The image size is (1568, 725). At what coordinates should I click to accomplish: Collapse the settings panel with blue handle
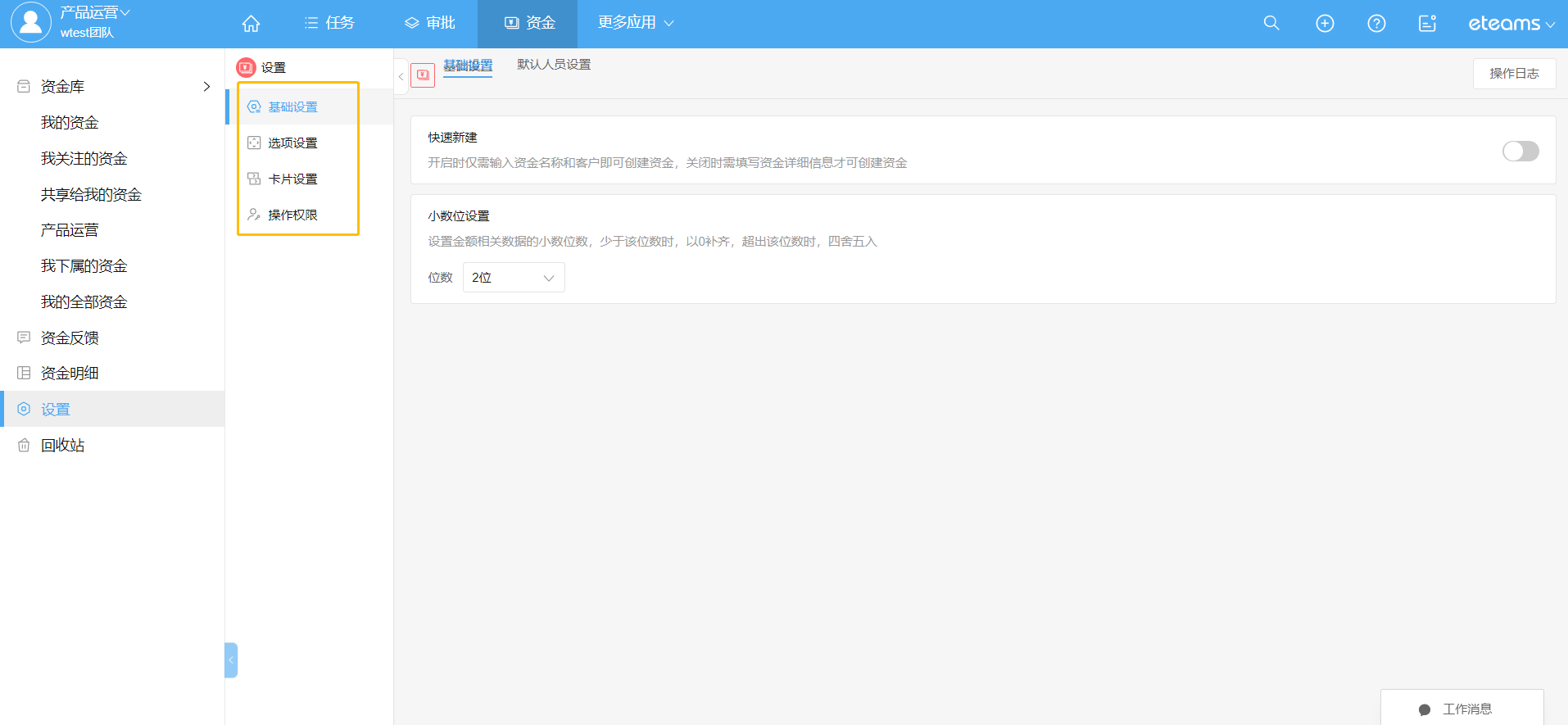click(231, 659)
